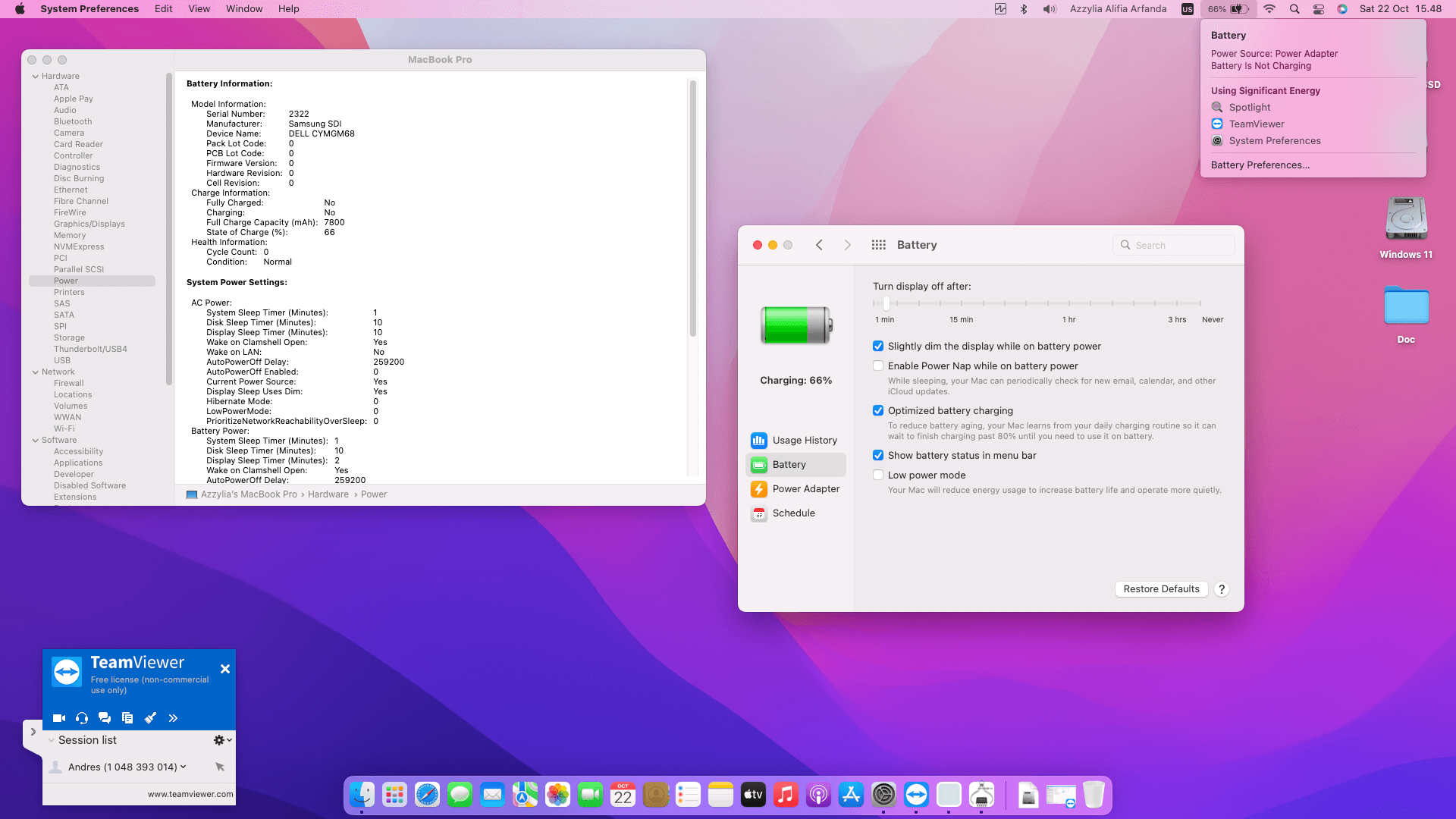This screenshot has width=1456, height=819.
Task: Collapse the Network section in System Information
Action: 36,372
